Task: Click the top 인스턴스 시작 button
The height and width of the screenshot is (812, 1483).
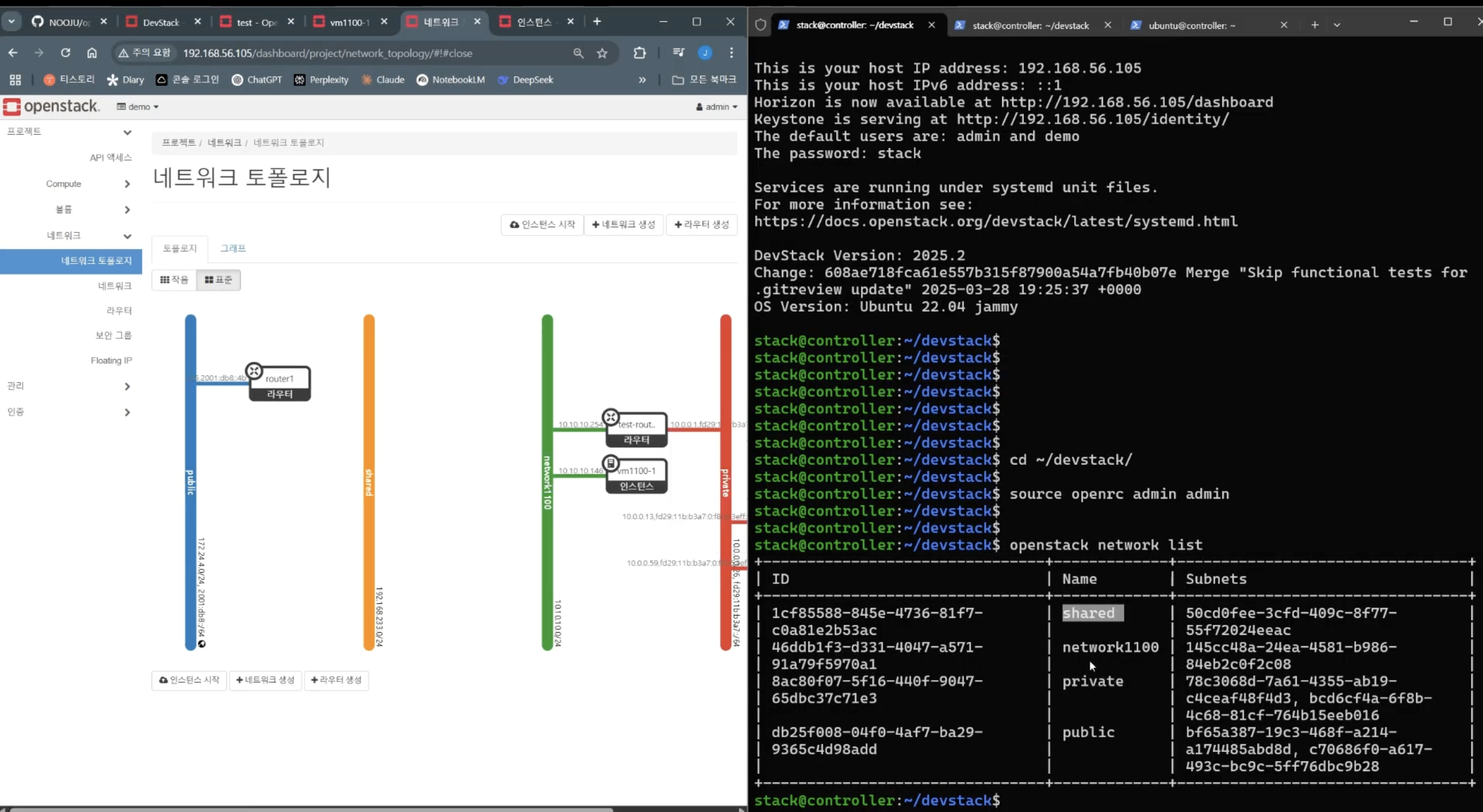Action: (542, 225)
